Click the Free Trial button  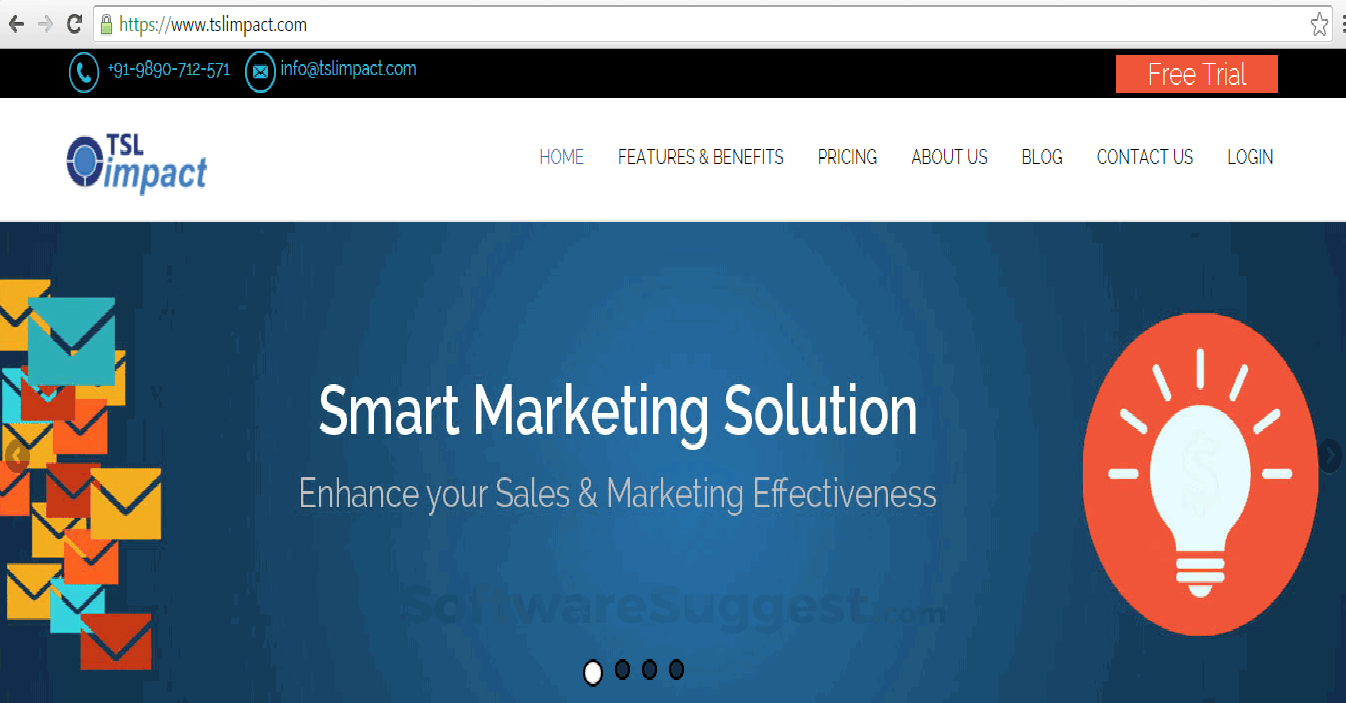(x=1197, y=75)
